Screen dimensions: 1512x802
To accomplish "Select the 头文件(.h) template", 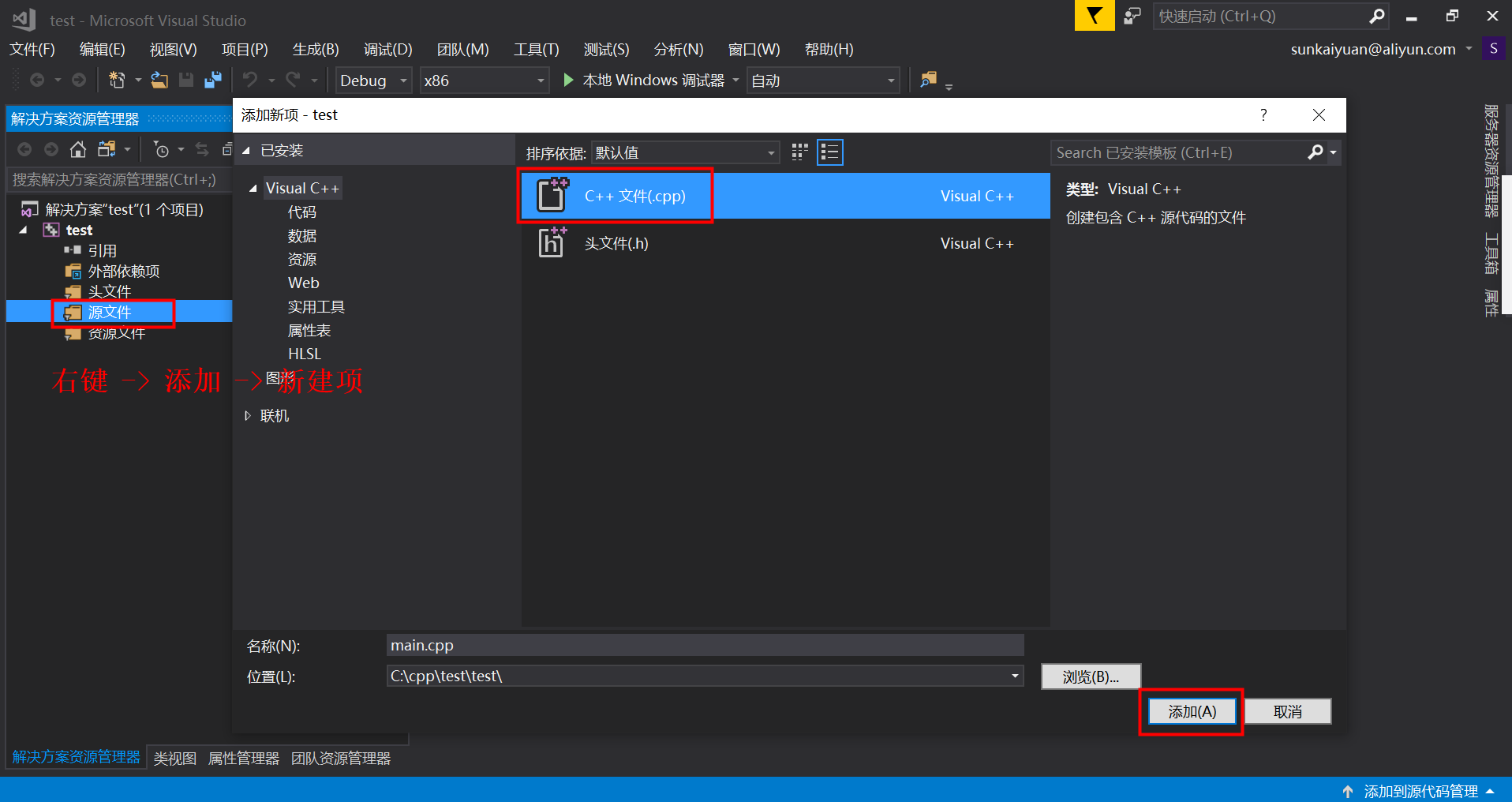I will point(785,243).
